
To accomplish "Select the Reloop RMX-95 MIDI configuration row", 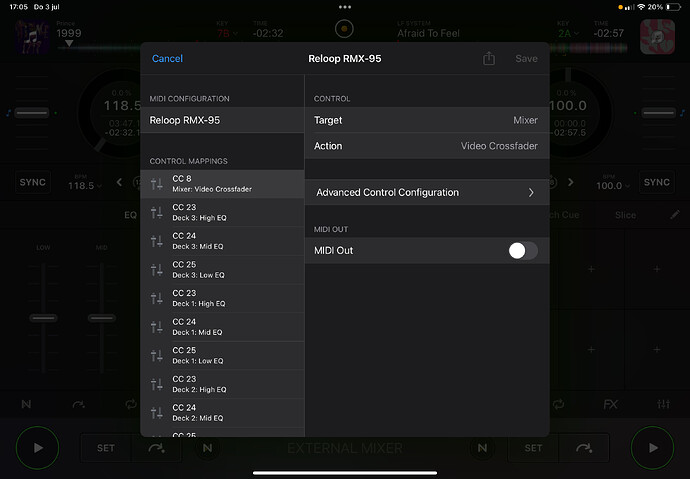I will click(x=222, y=120).
